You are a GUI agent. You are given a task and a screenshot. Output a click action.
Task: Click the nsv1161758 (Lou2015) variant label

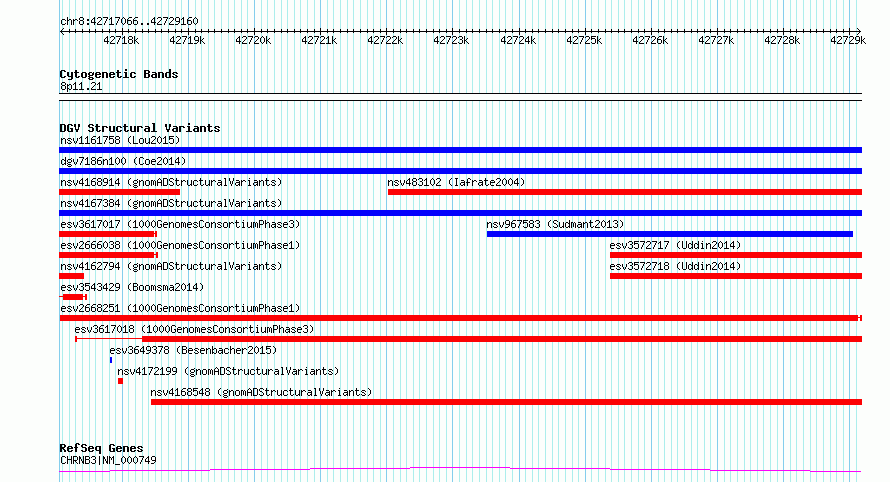pyautogui.click(x=120, y=140)
